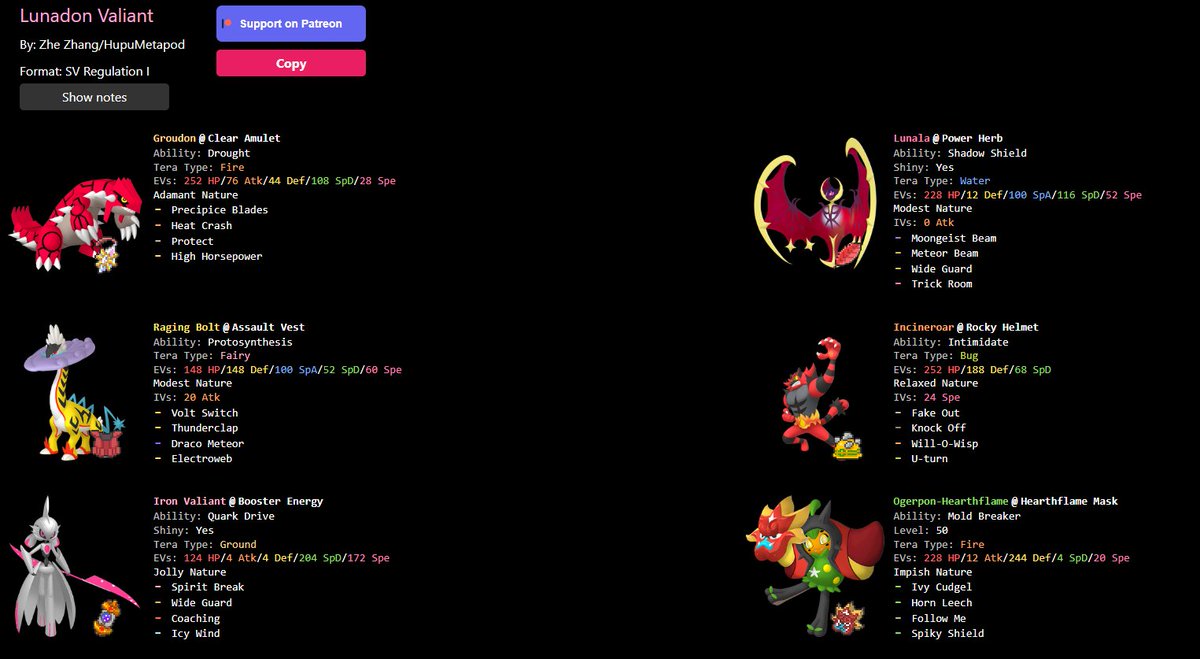Click Raging Bolt's Thunderclap move
Image resolution: width=1200 pixels, height=659 pixels.
click(204, 428)
